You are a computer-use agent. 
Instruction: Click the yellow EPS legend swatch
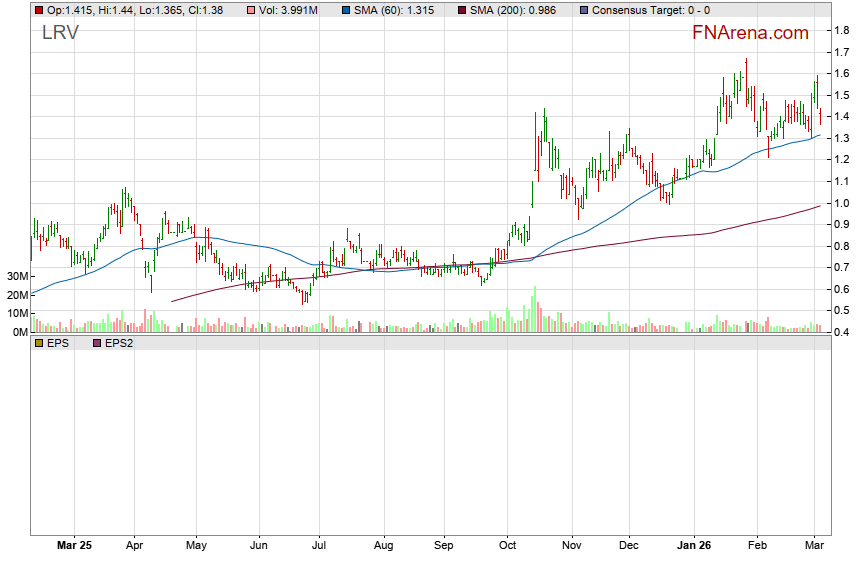[38, 343]
